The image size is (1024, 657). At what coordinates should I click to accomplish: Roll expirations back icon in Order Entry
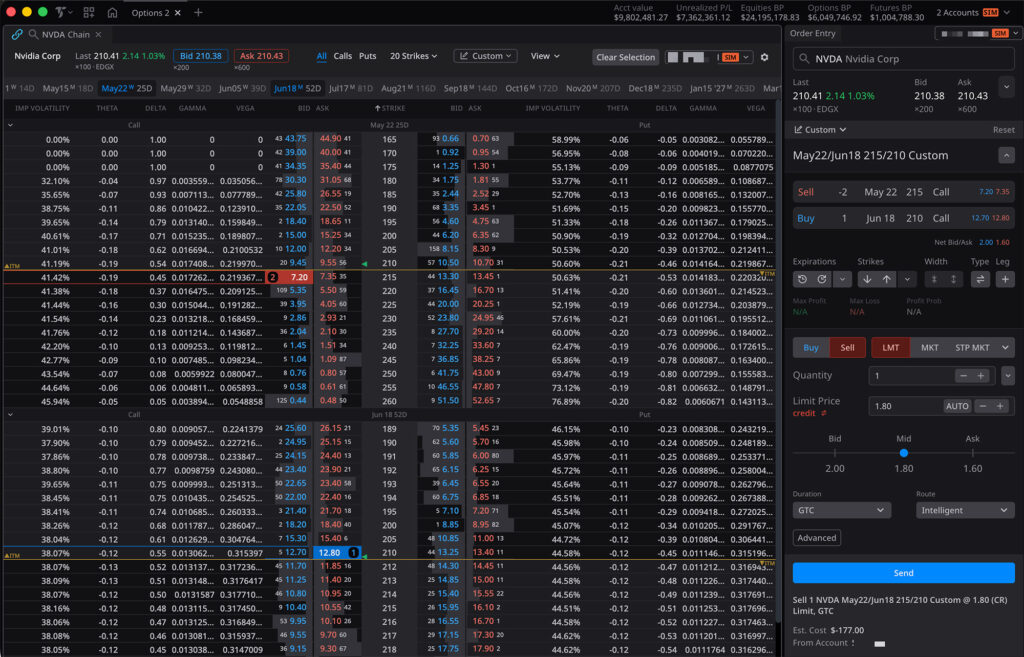pos(802,279)
